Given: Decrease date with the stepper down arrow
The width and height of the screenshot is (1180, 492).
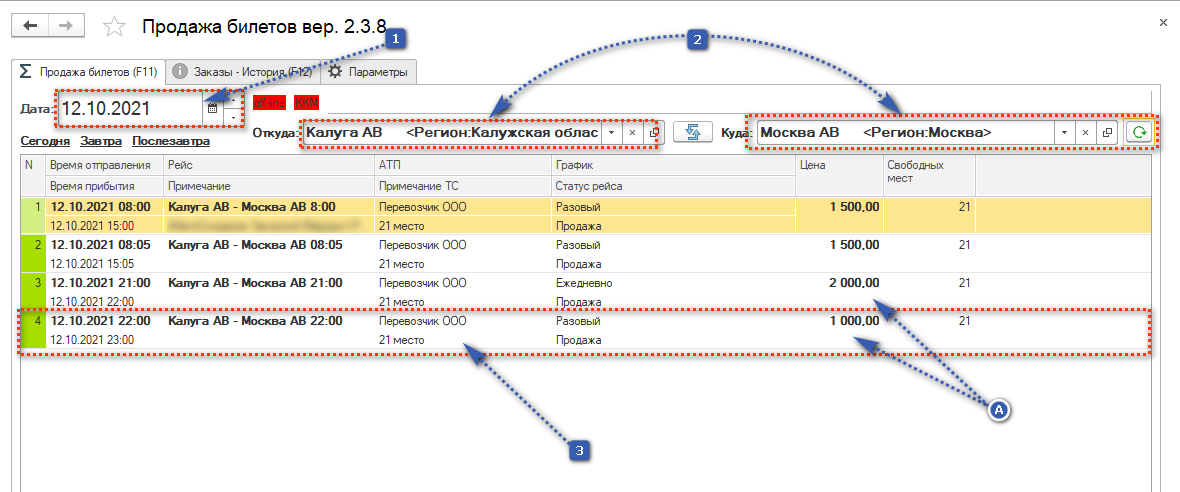Looking at the screenshot, I should [x=234, y=117].
